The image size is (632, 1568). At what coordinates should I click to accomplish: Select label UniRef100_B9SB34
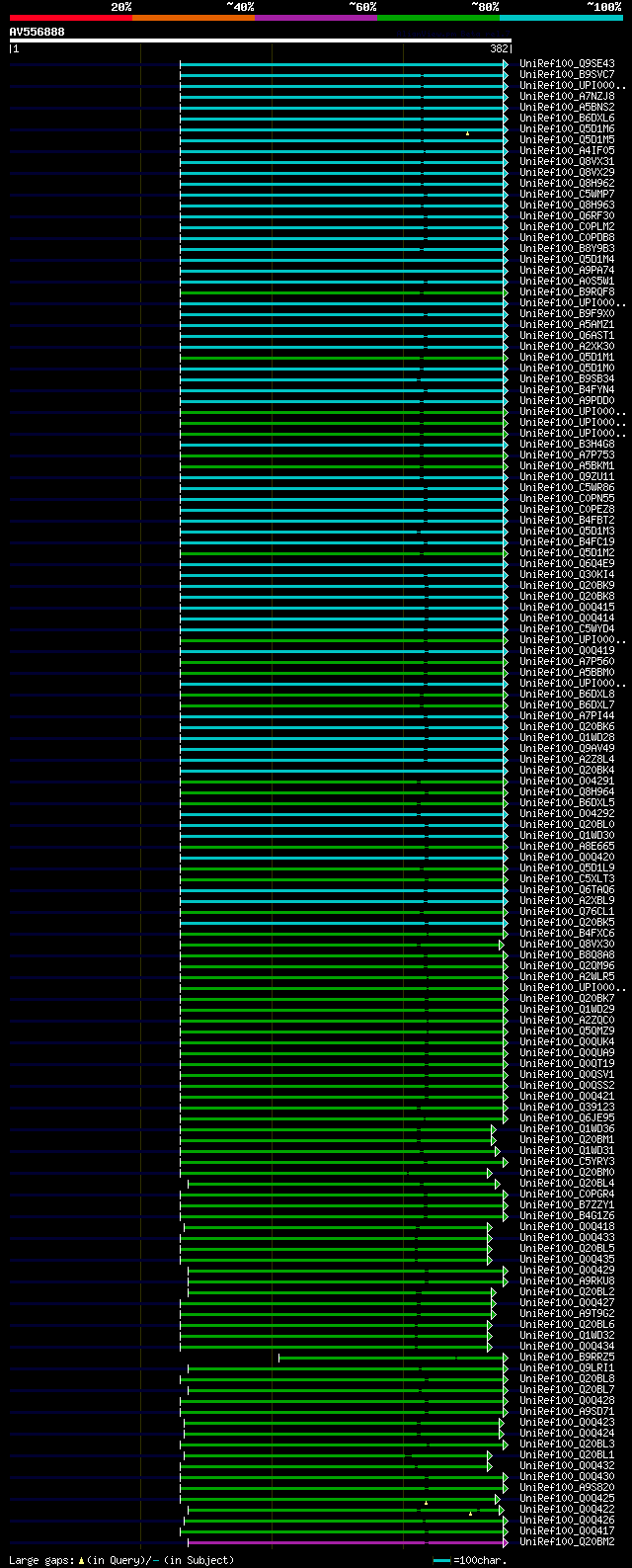point(567,378)
